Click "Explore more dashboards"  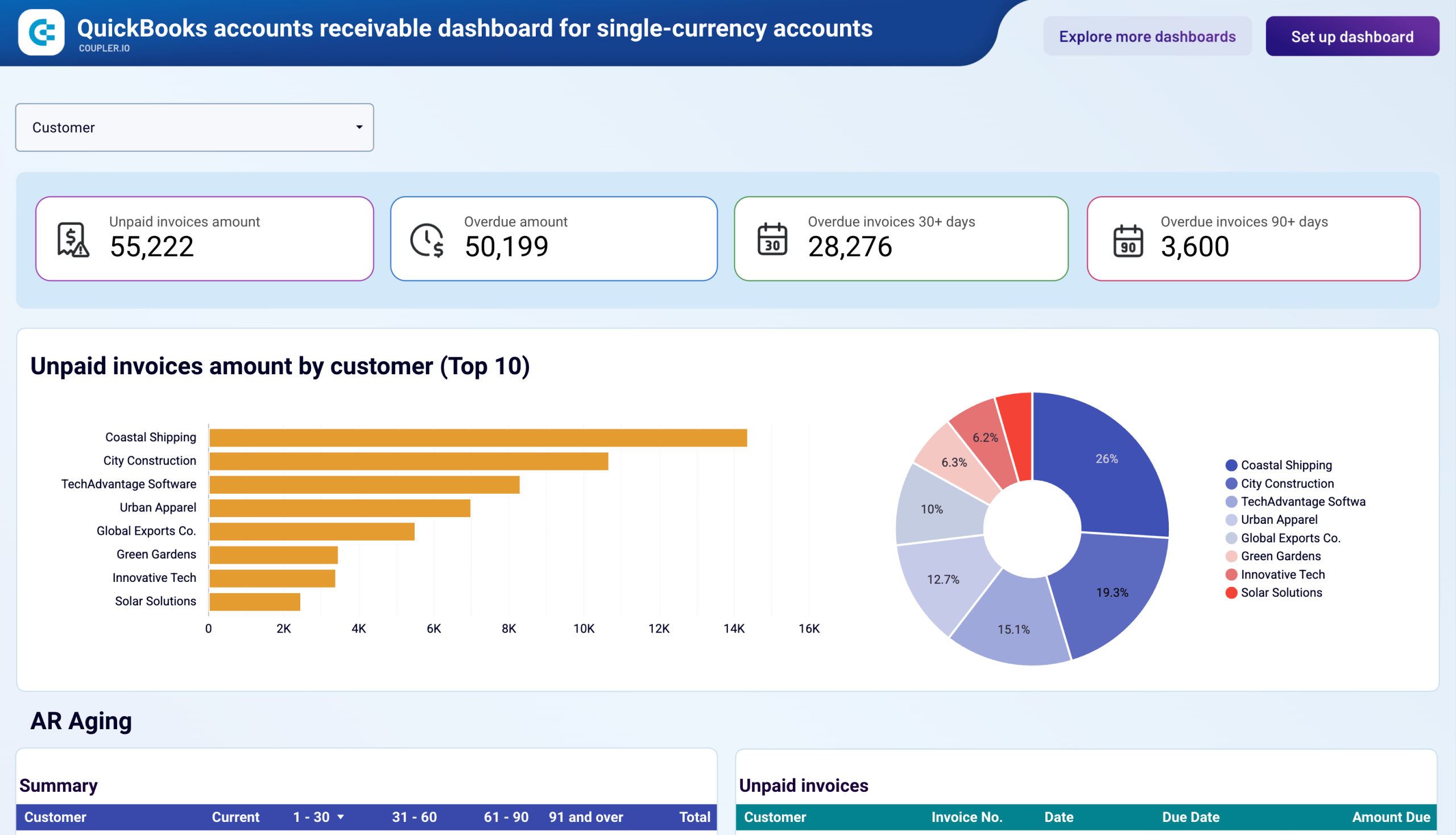coord(1148,36)
